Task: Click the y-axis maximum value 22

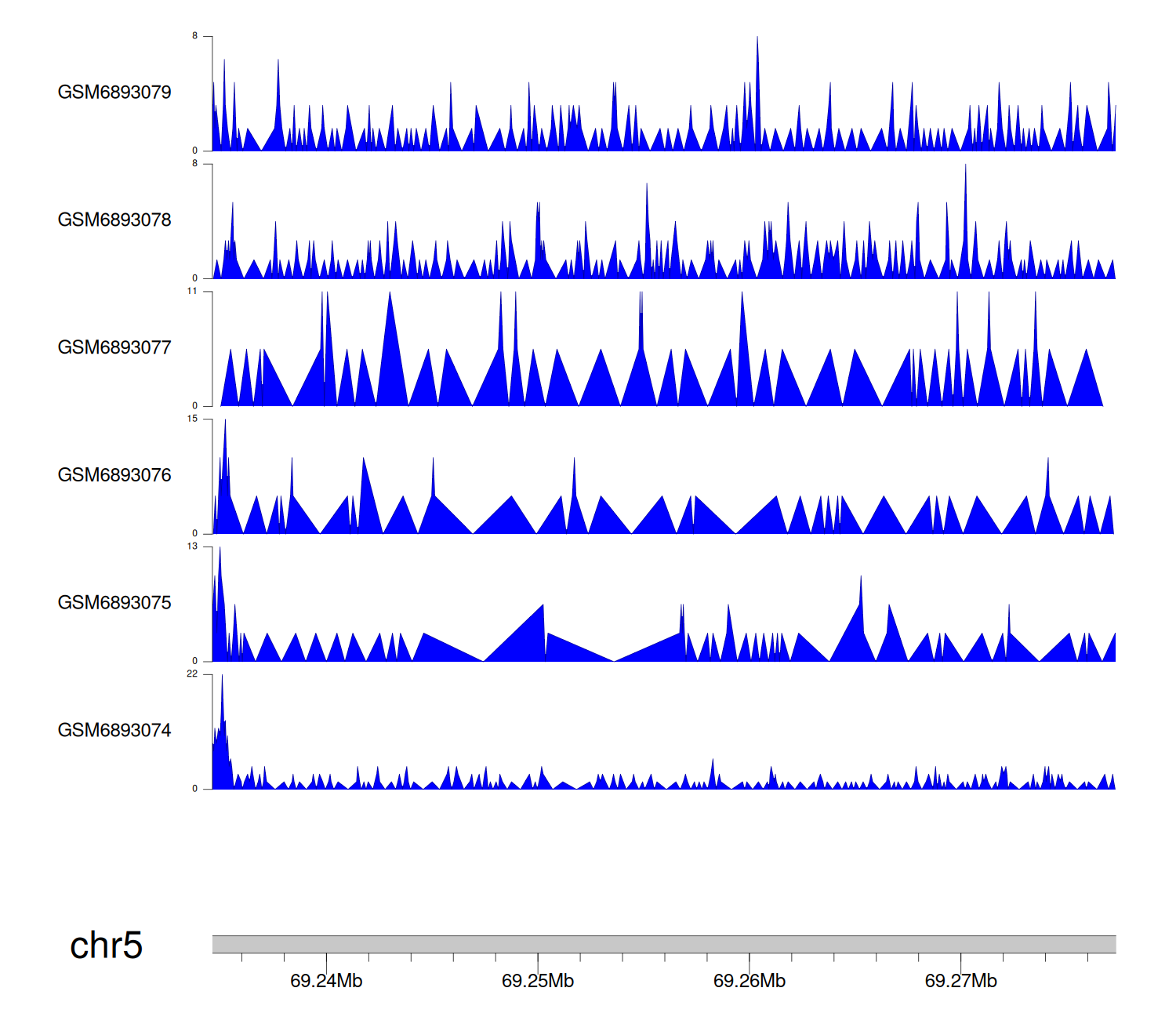Action: coord(192,674)
